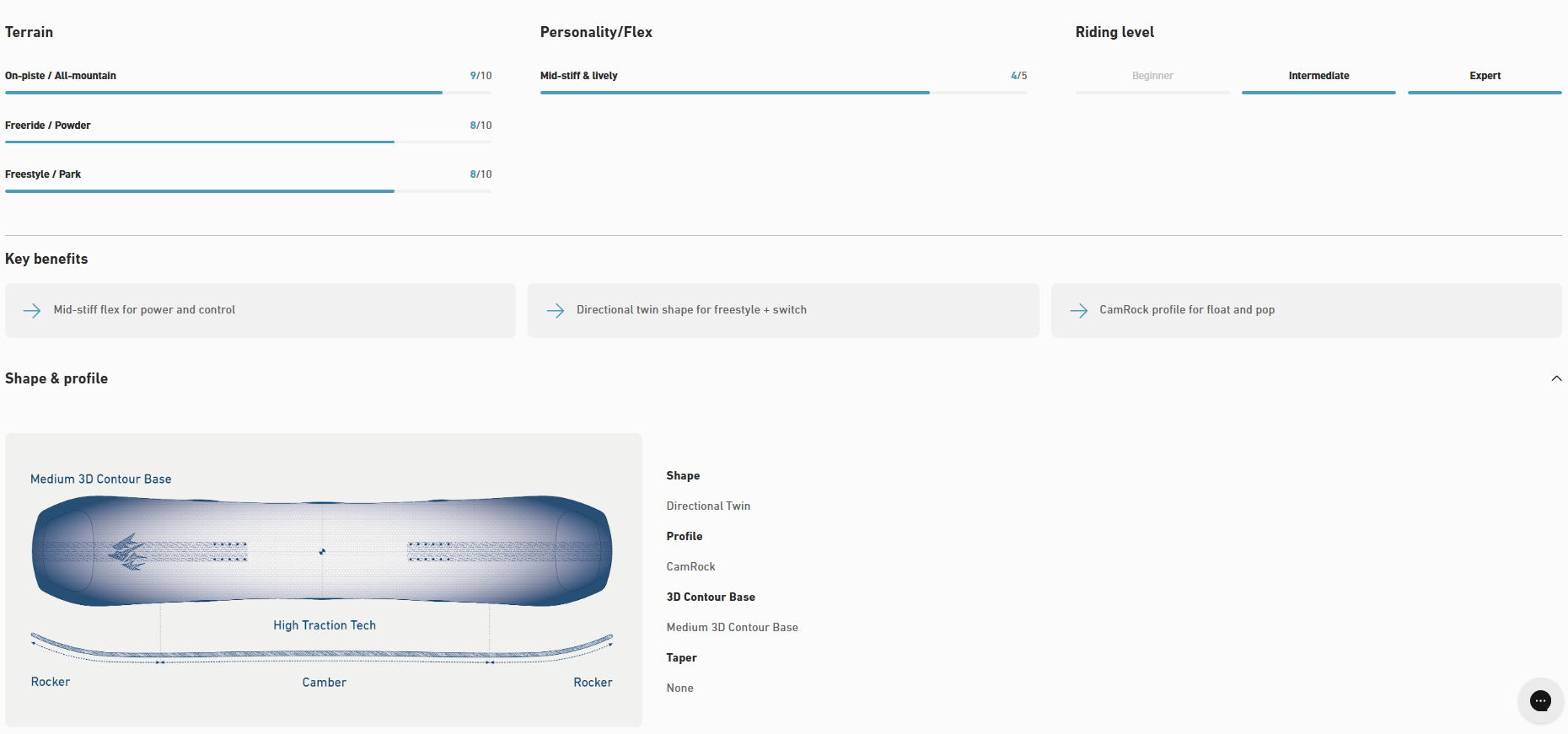Click the center marker on the snowboard
The image size is (1568, 734).
(x=322, y=552)
